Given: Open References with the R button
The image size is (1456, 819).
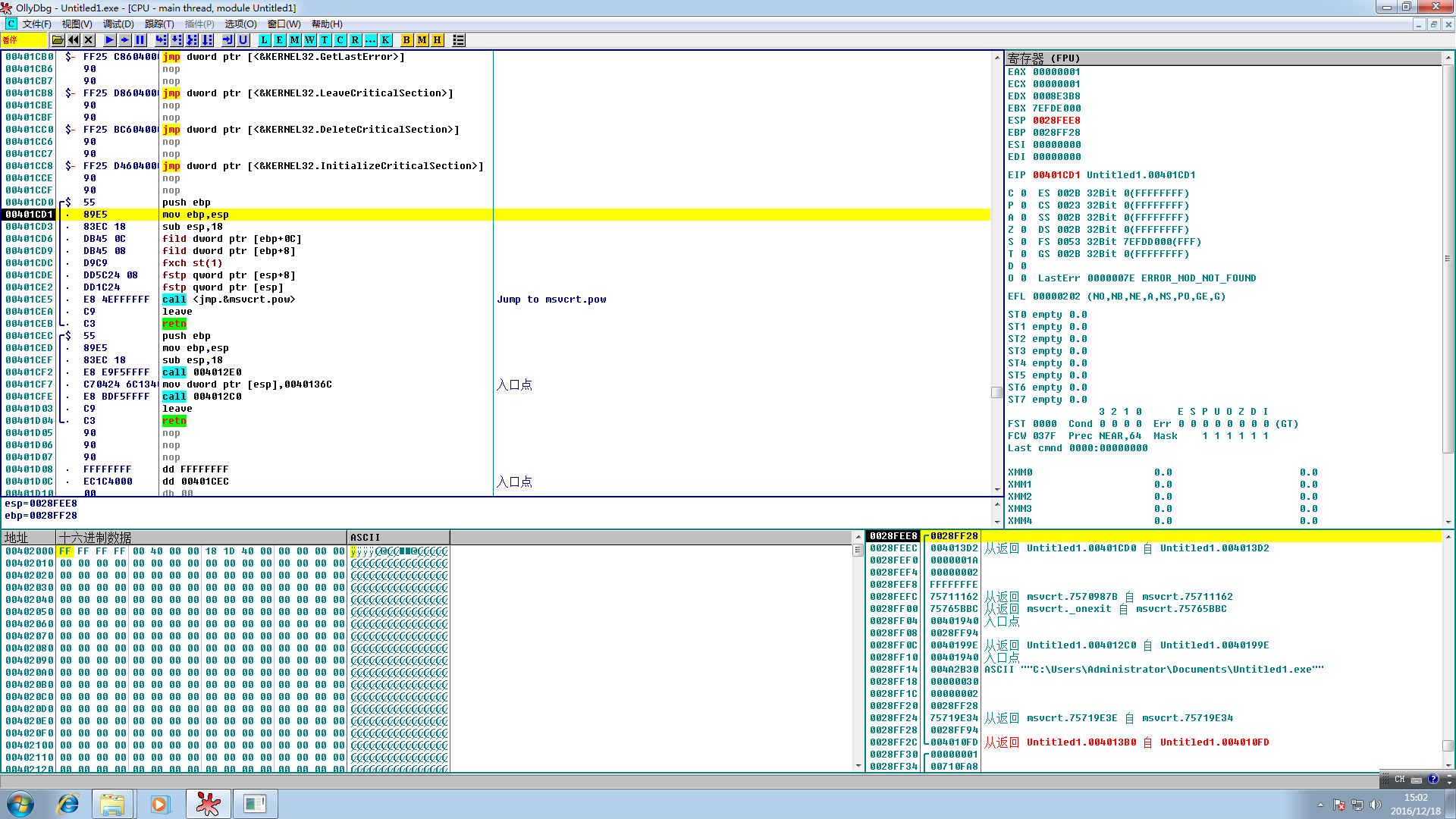Looking at the screenshot, I should click(x=356, y=40).
